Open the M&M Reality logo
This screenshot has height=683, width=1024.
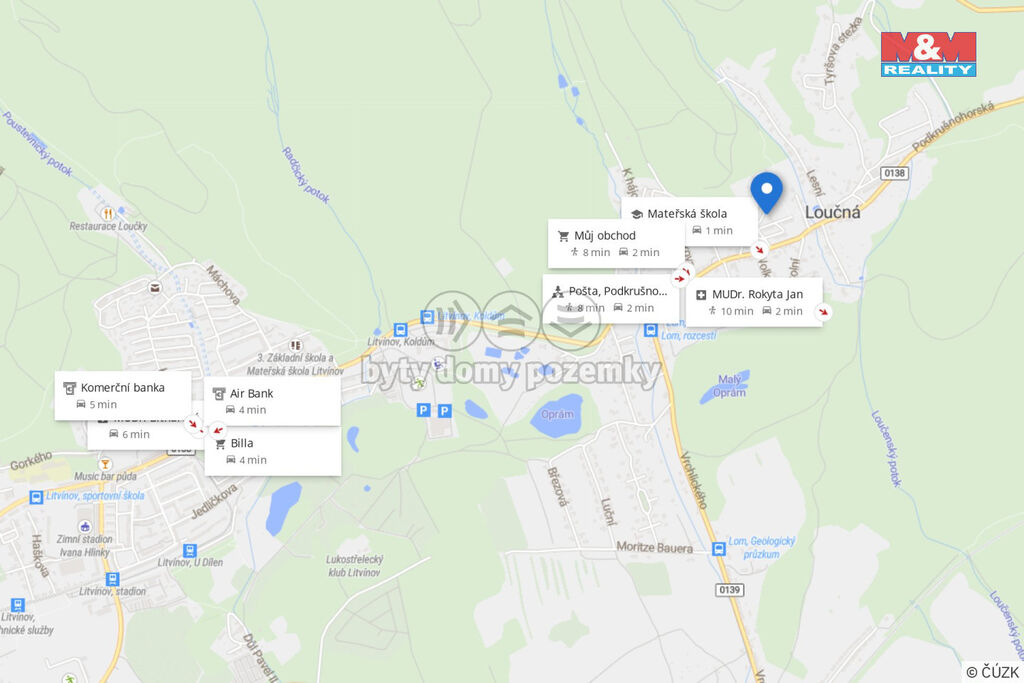point(928,54)
